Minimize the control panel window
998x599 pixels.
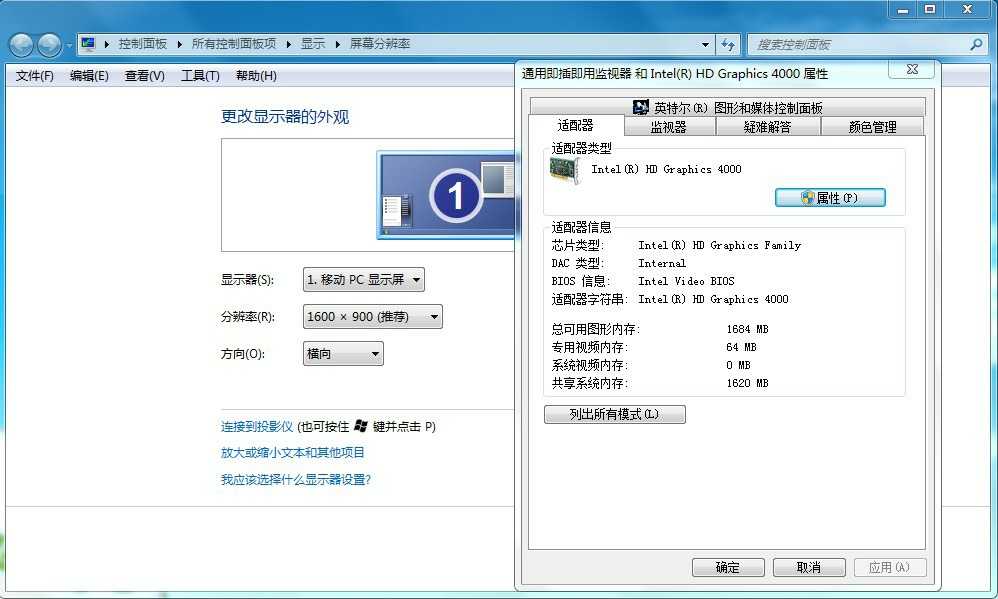(903, 10)
